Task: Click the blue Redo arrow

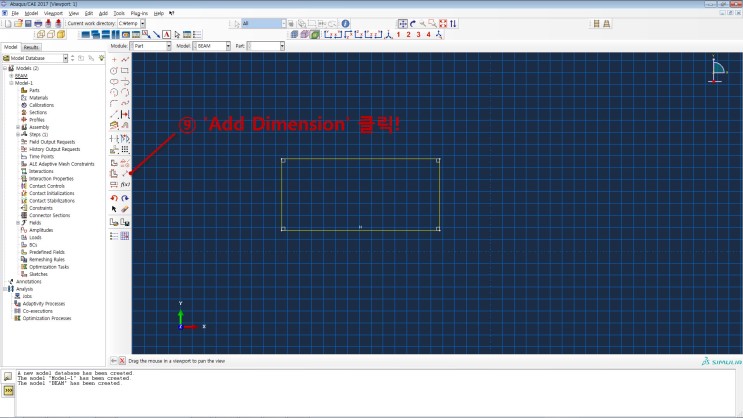Action: point(125,198)
